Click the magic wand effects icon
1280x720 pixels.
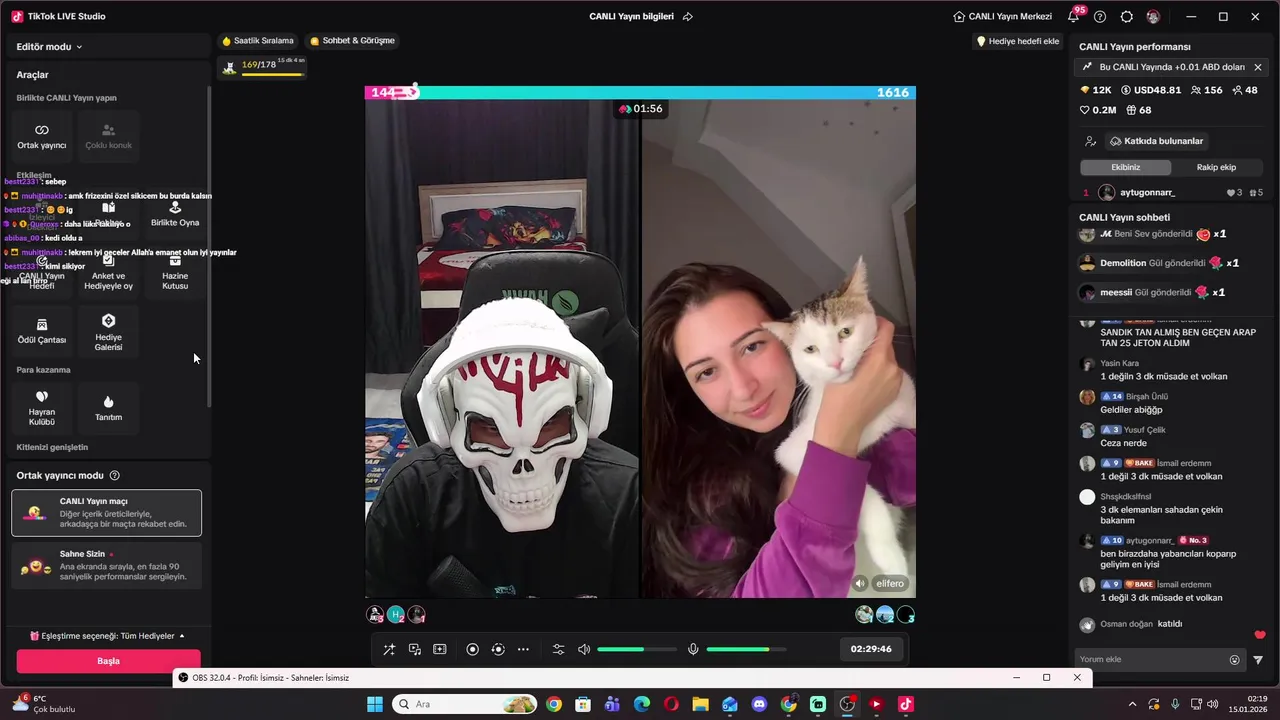[389, 650]
